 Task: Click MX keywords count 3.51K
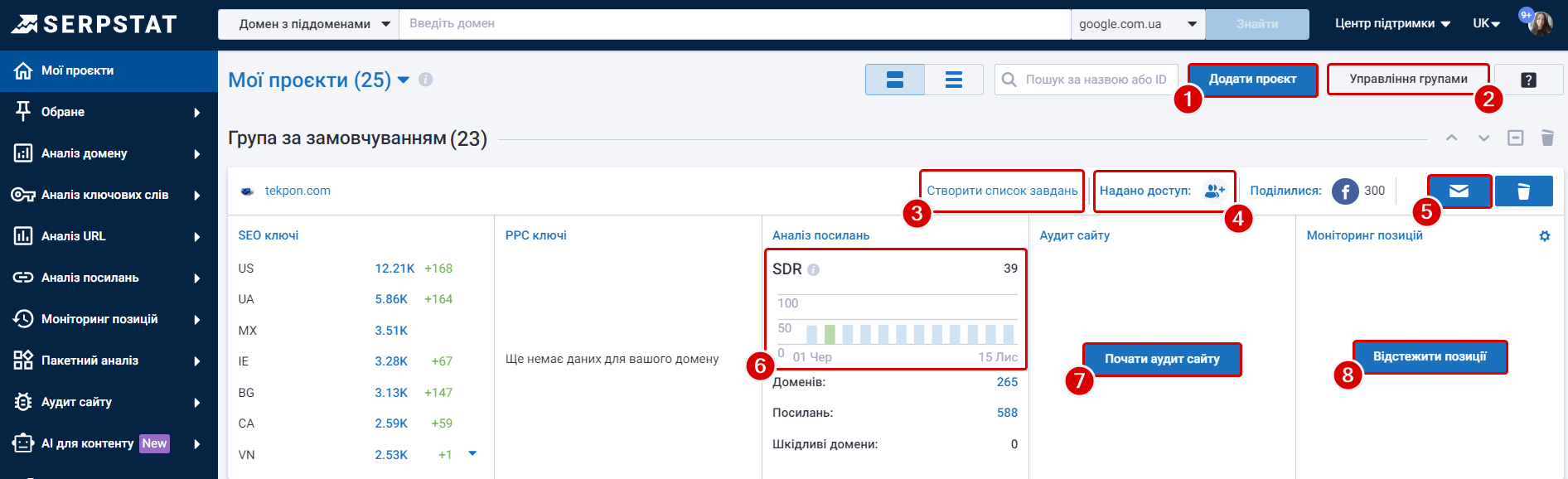tap(391, 331)
